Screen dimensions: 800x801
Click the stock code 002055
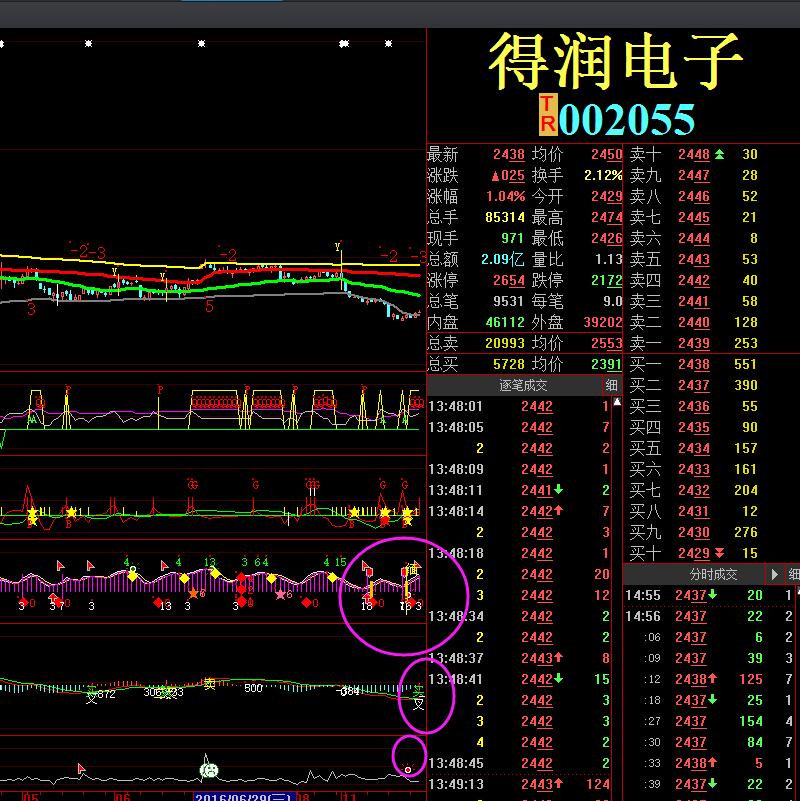coord(627,119)
